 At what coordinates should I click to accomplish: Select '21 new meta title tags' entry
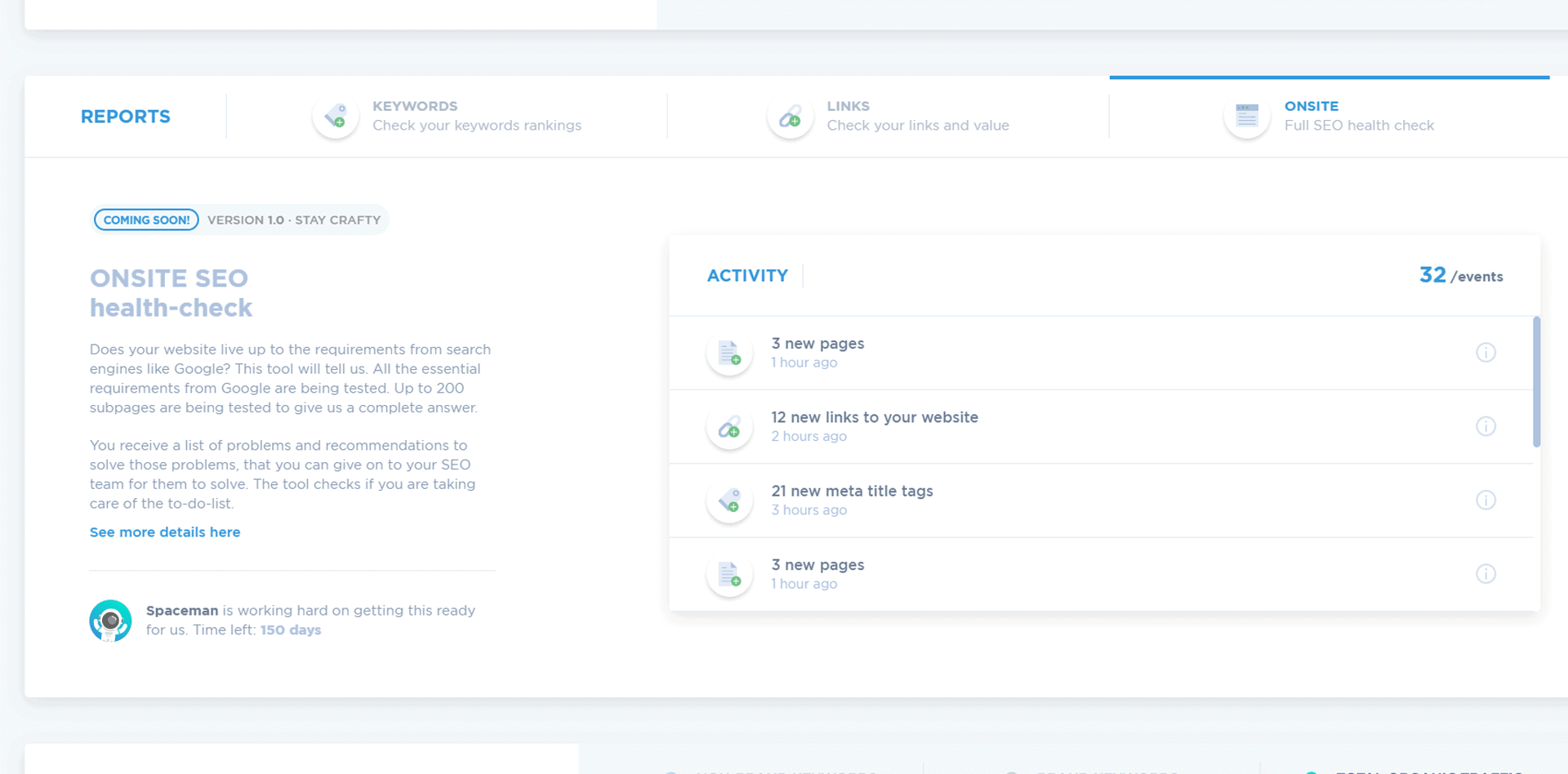[x=1101, y=500]
